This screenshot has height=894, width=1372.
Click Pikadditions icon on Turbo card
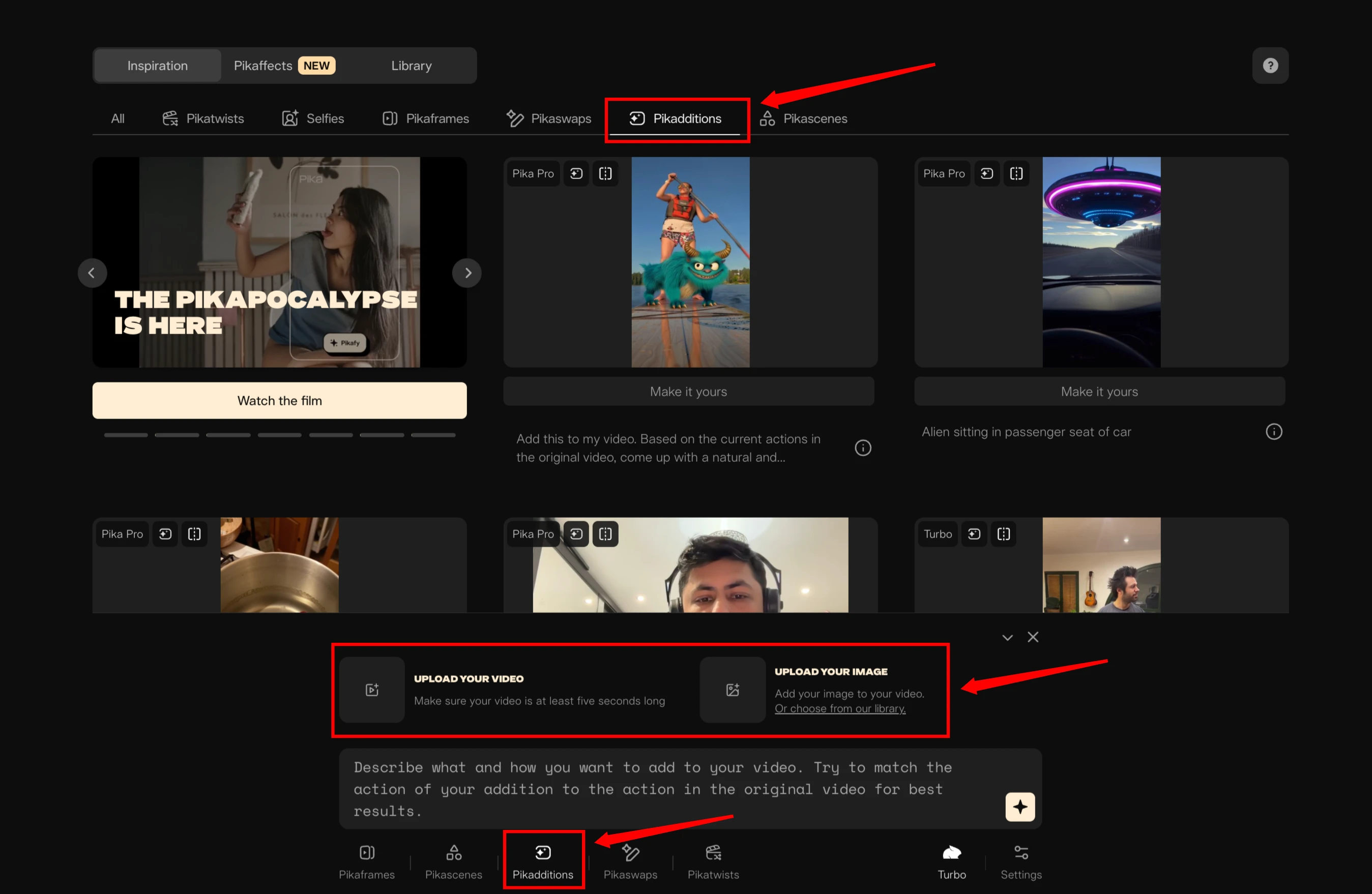click(x=974, y=534)
